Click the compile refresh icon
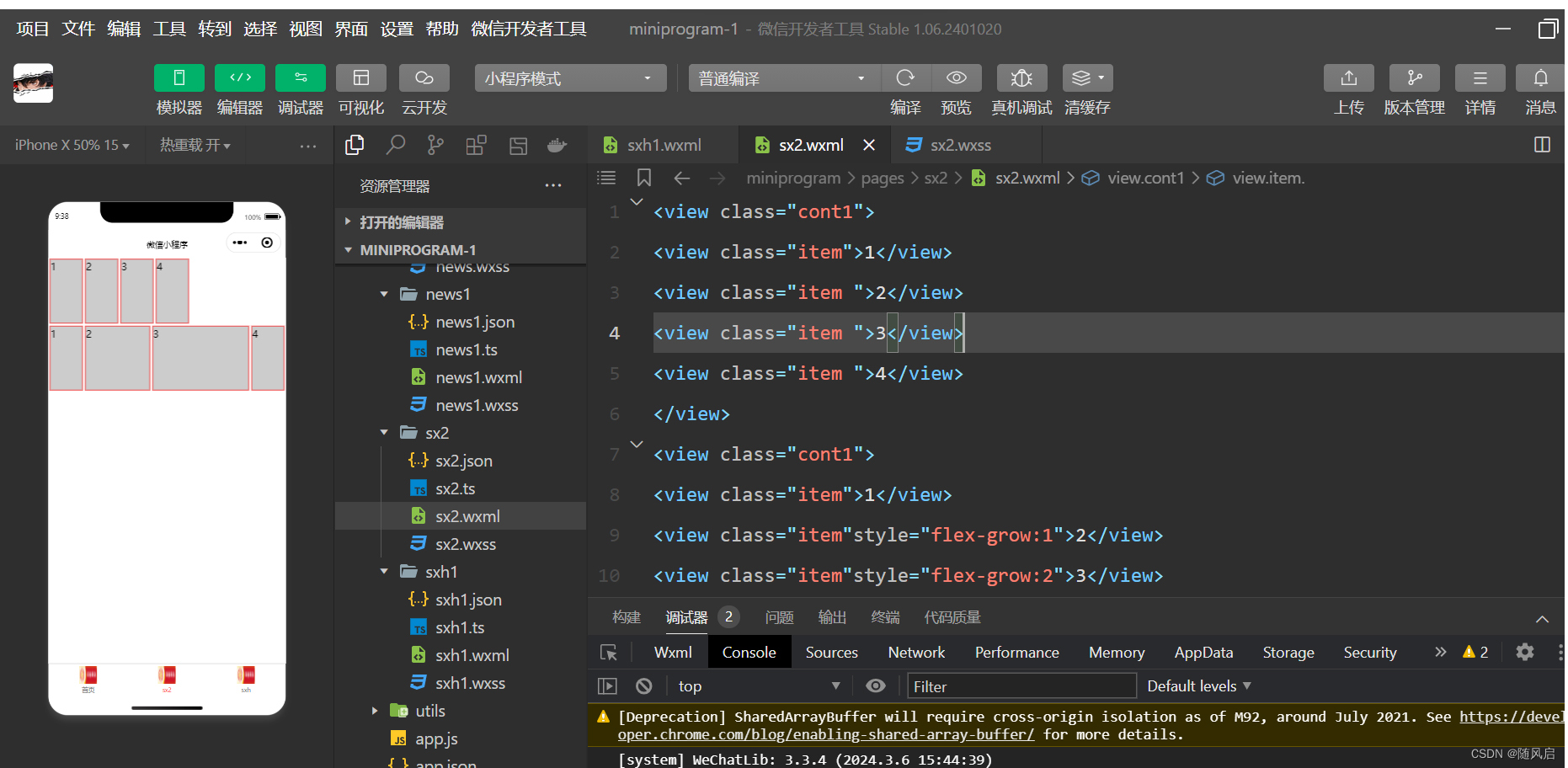 coord(905,78)
